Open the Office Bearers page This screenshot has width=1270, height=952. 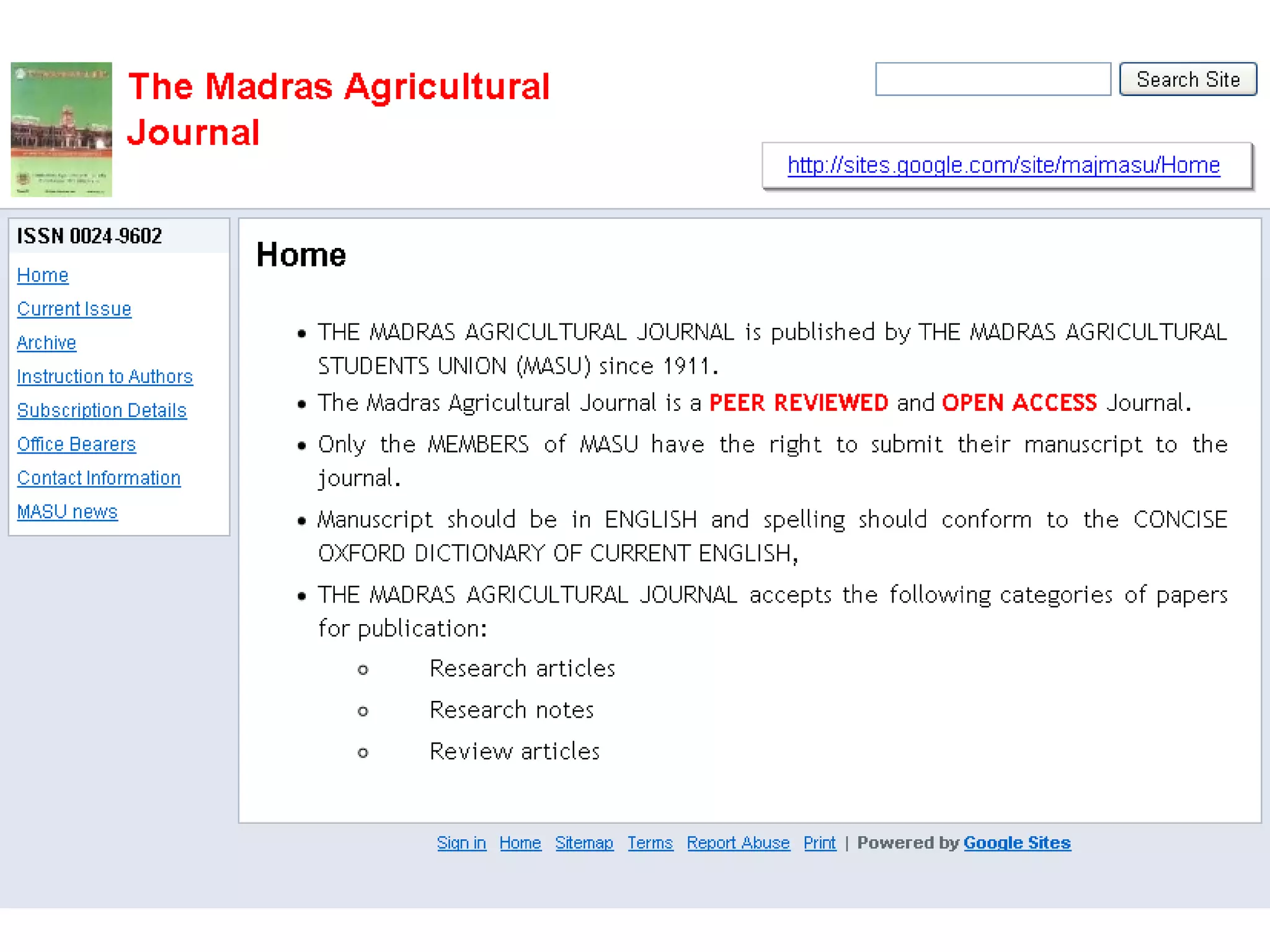[76, 444]
